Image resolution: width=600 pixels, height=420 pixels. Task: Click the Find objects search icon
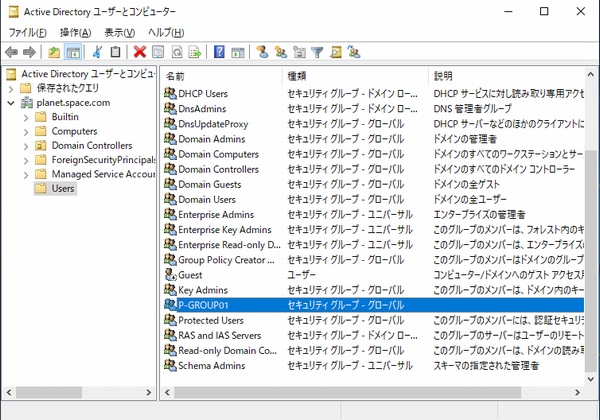(336, 52)
